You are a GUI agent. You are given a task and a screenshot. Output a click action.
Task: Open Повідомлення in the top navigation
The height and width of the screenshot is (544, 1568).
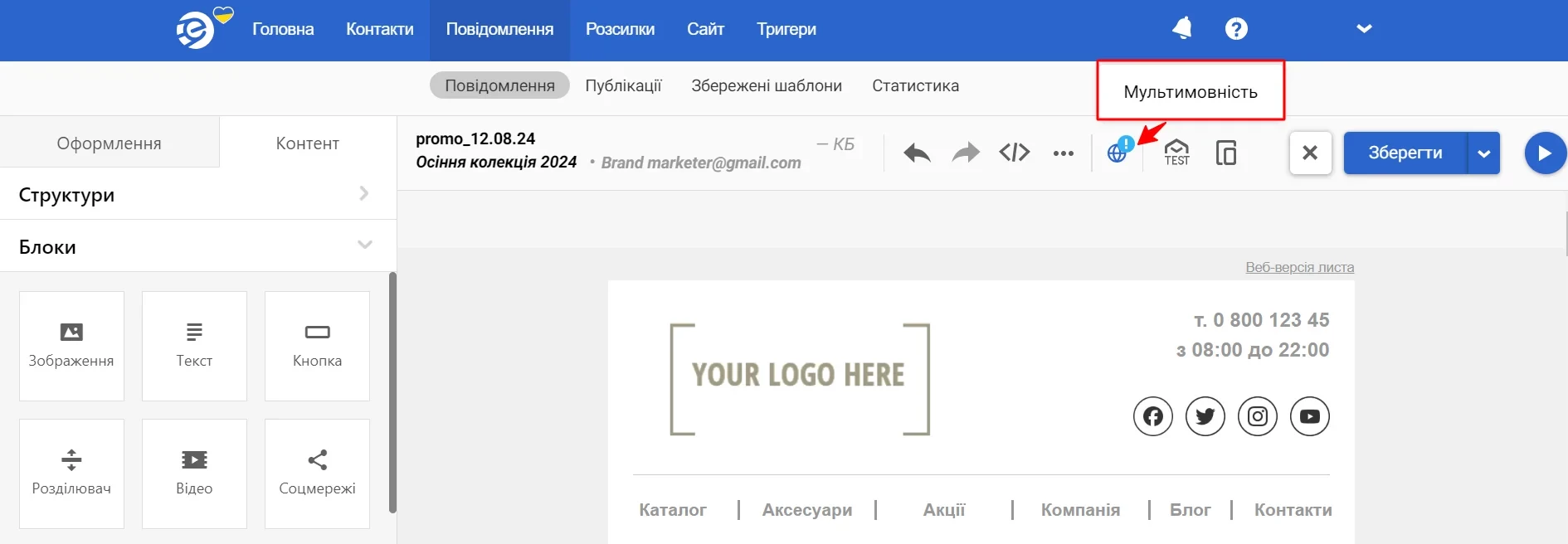coord(499,29)
